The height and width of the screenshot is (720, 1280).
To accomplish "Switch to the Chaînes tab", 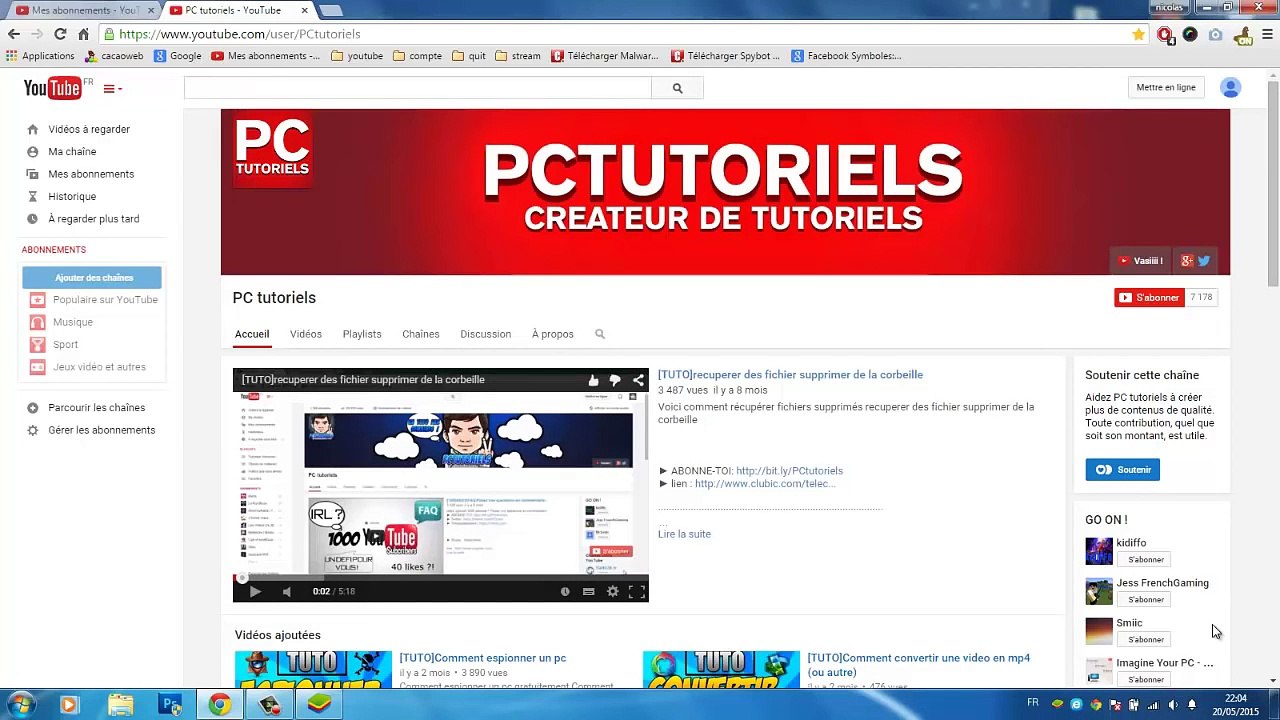I will click(421, 334).
